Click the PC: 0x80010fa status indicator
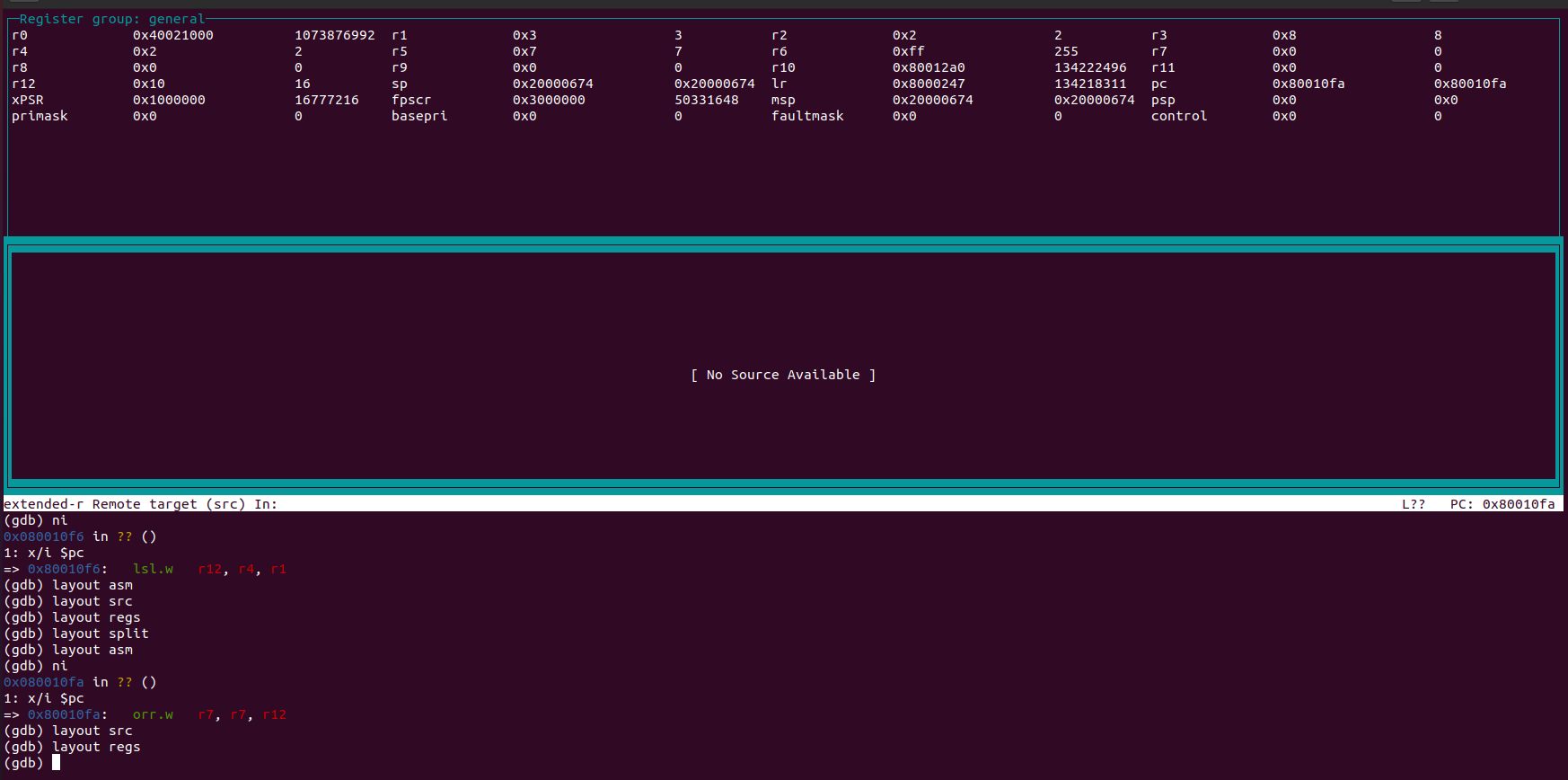The image size is (1568, 780). [1502, 504]
